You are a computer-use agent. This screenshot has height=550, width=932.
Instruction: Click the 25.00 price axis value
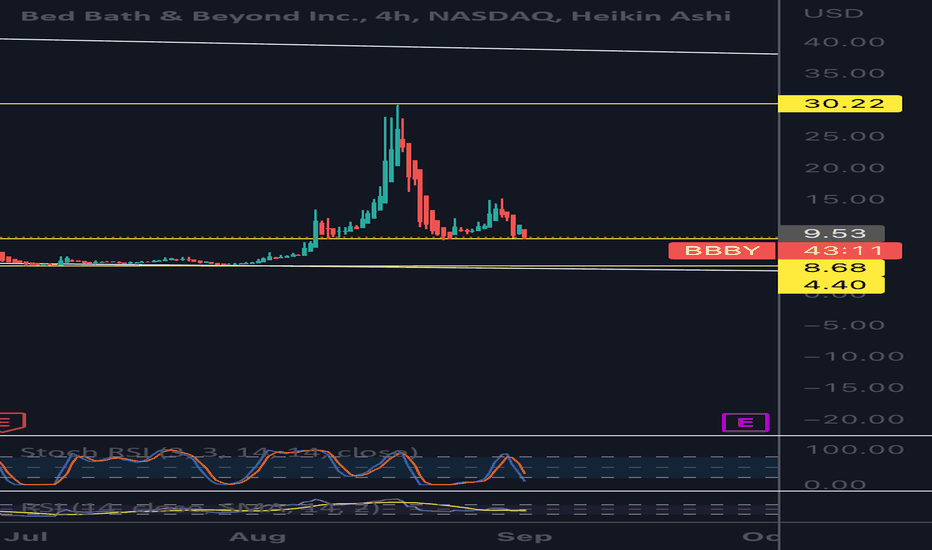(844, 137)
